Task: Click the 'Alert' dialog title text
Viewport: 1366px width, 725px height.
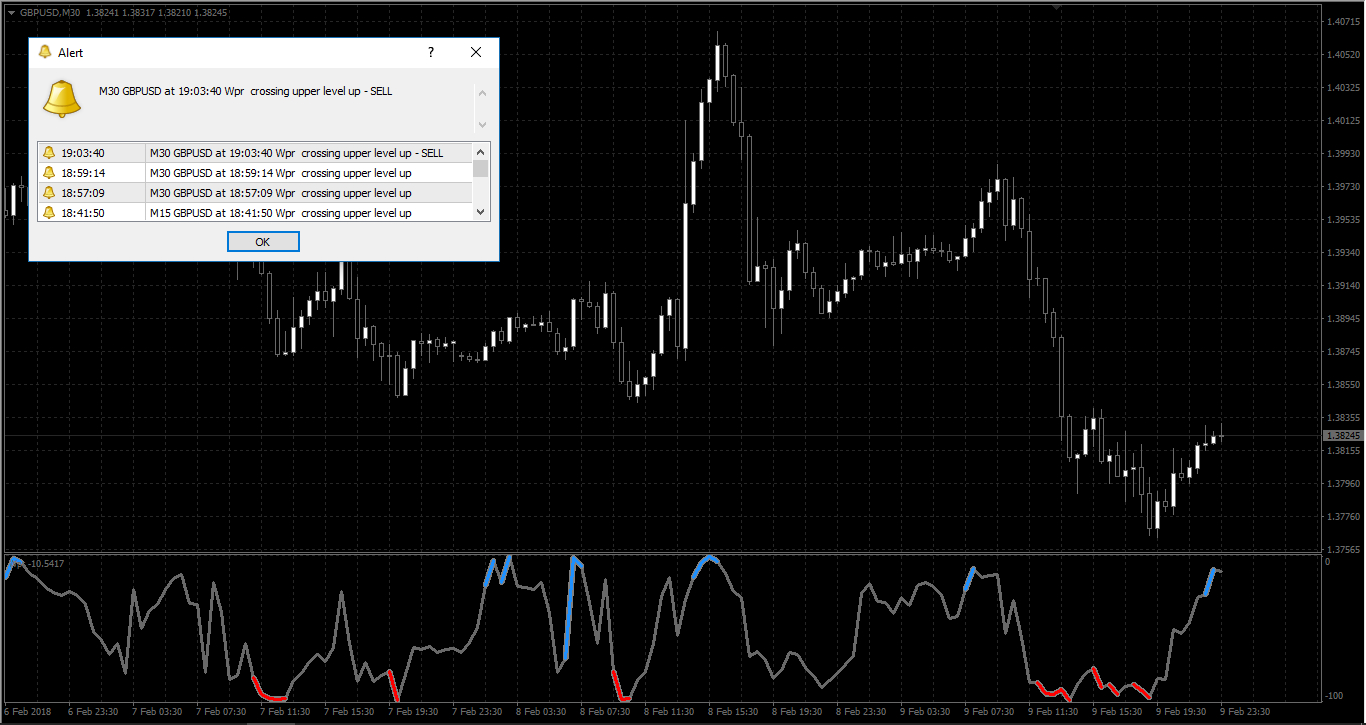Action: pos(71,52)
